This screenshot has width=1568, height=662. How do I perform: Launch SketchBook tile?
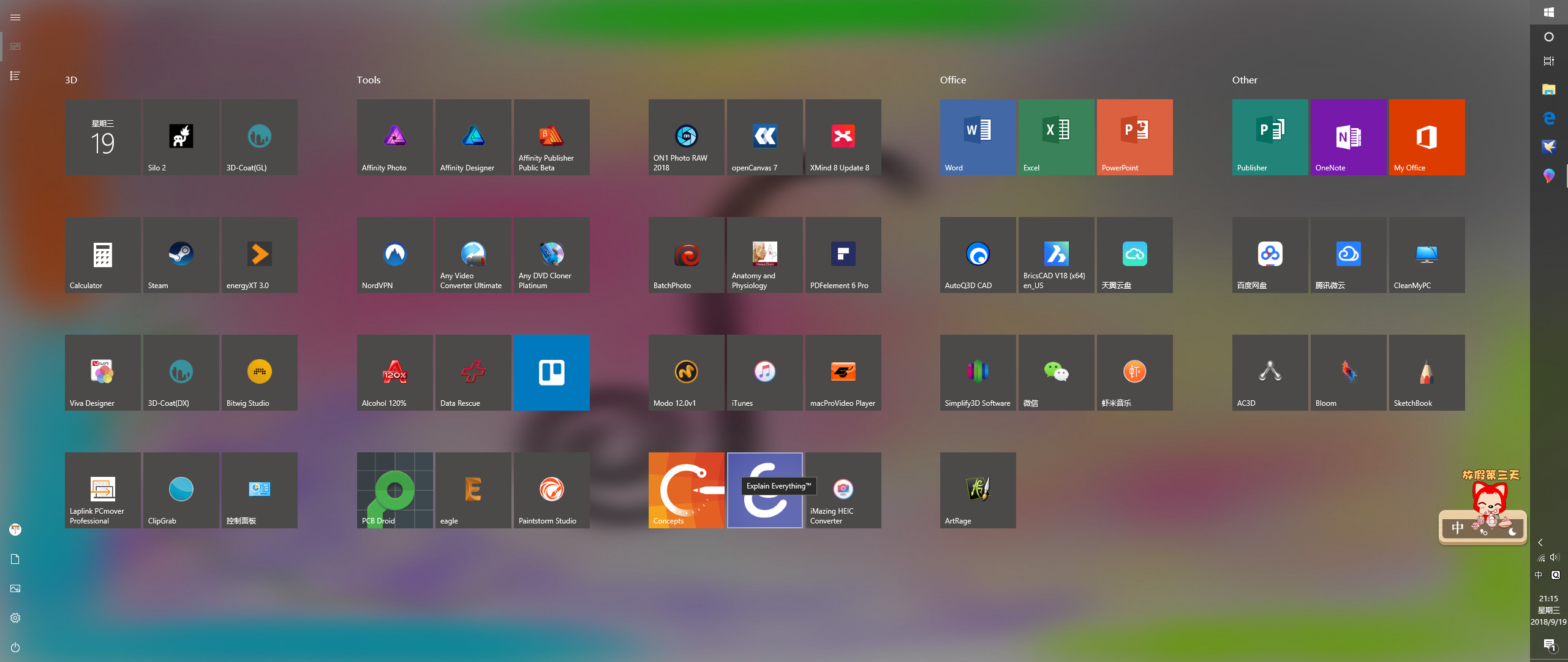point(1427,373)
